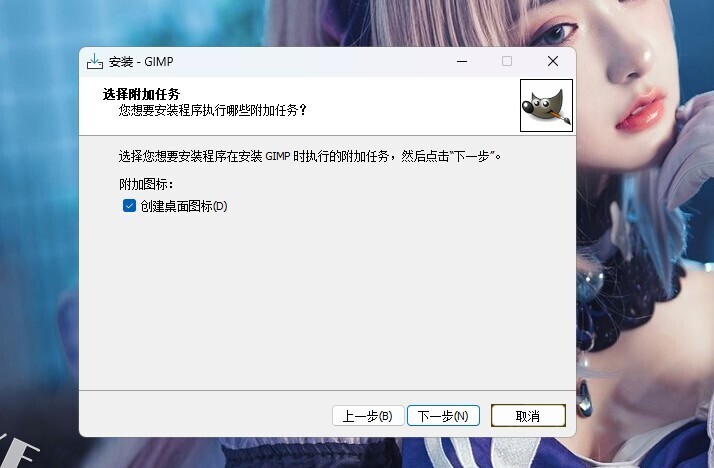
Task: Click the Wilber GIMP mascot logo
Action: [x=546, y=106]
